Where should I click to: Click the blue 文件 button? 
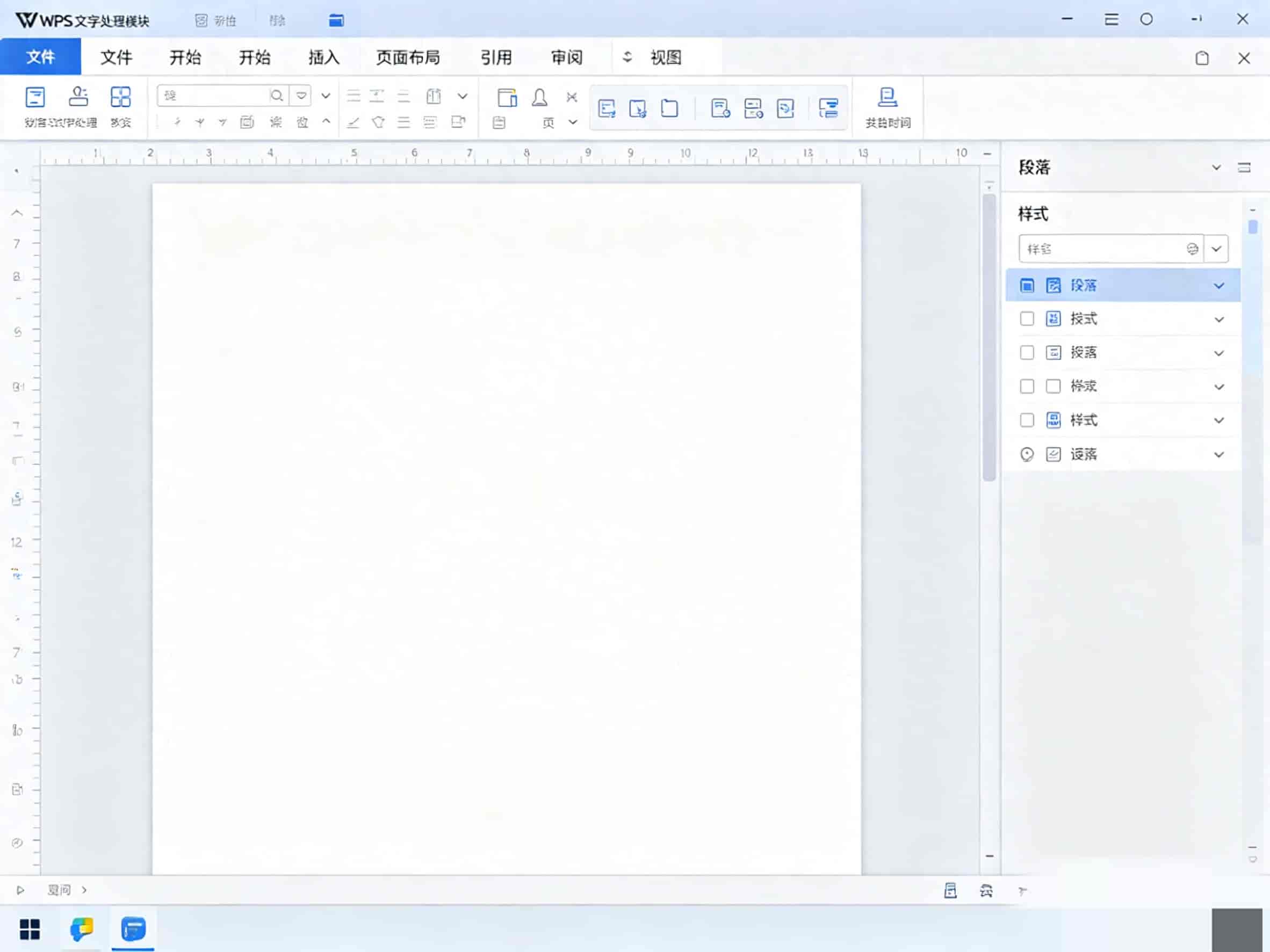pyautogui.click(x=40, y=57)
